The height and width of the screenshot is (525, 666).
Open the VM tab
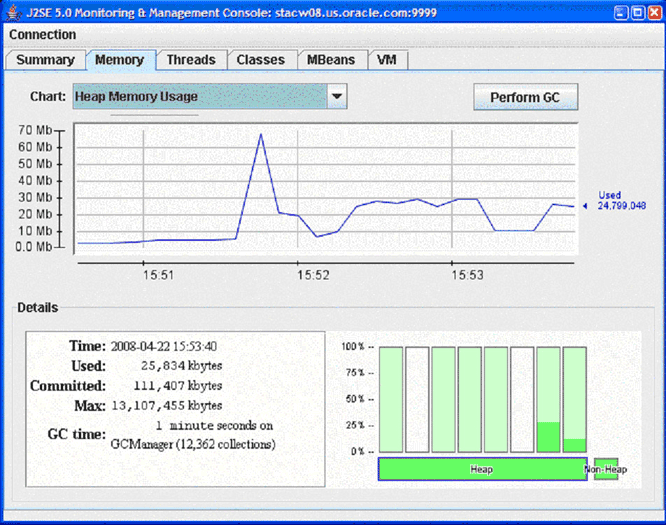(x=388, y=60)
